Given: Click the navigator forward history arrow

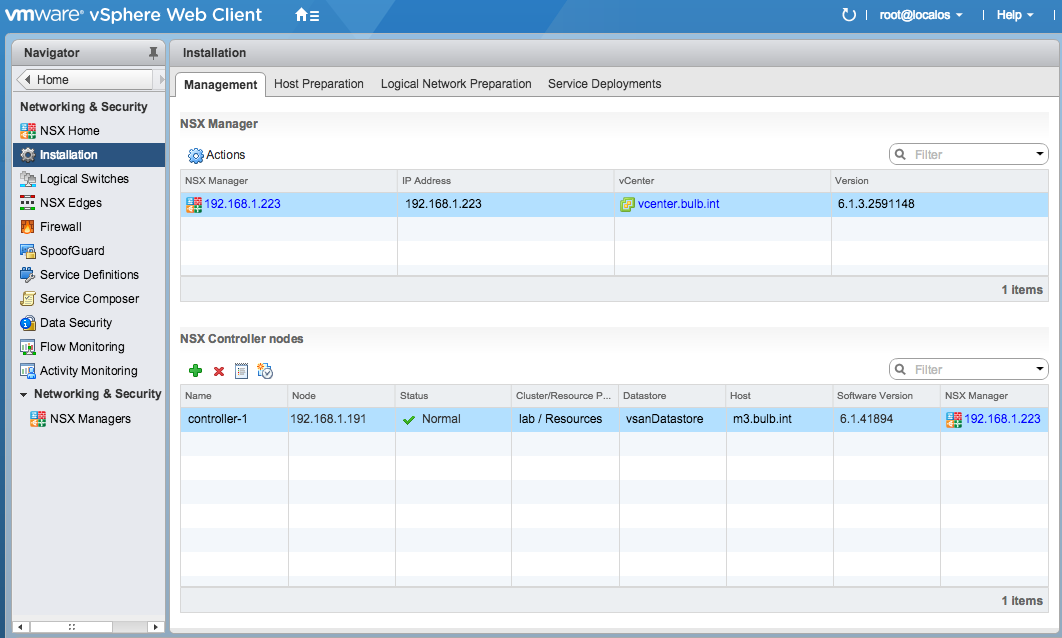Looking at the screenshot, I should point(161,79).
